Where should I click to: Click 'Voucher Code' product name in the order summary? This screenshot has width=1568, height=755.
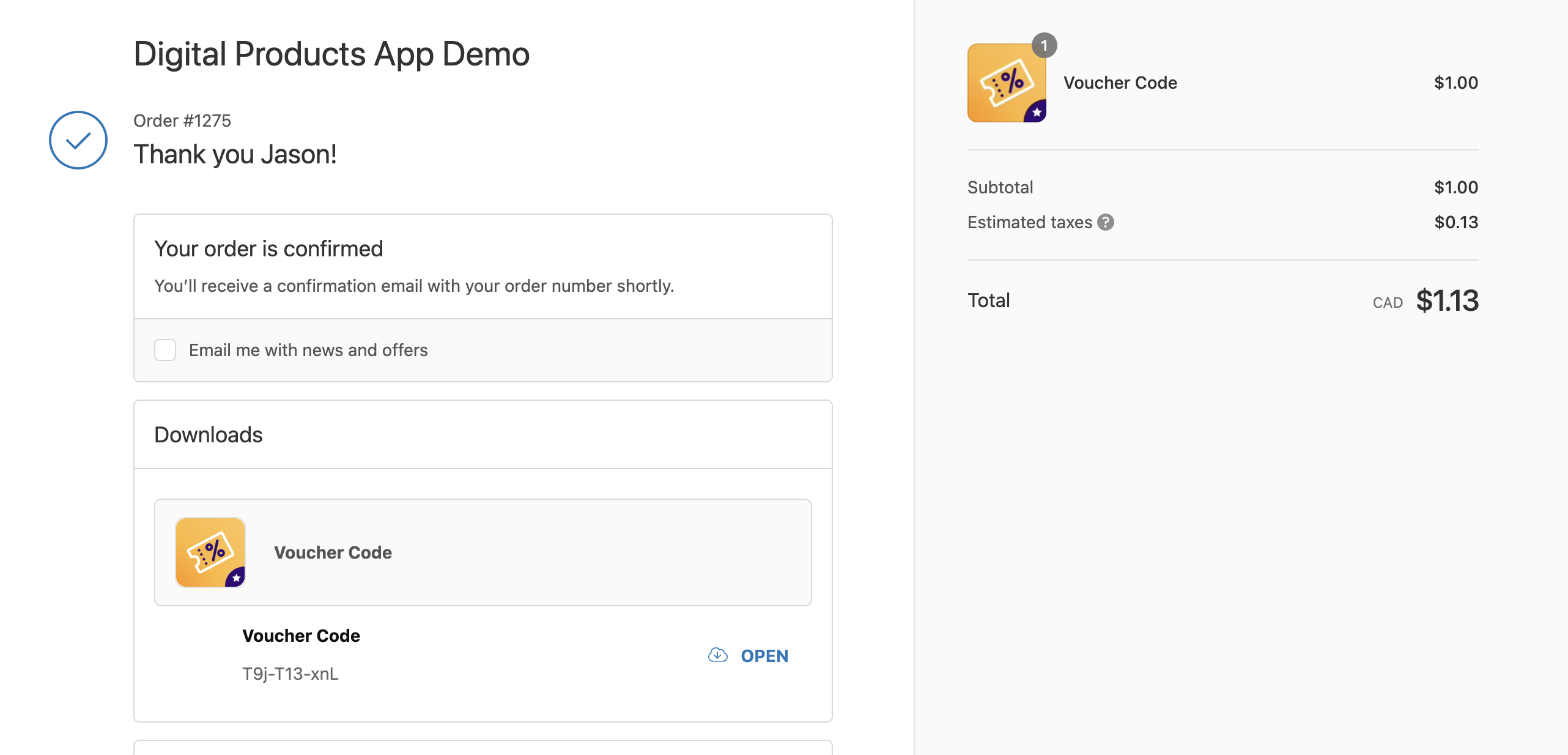pos(1120,83)
